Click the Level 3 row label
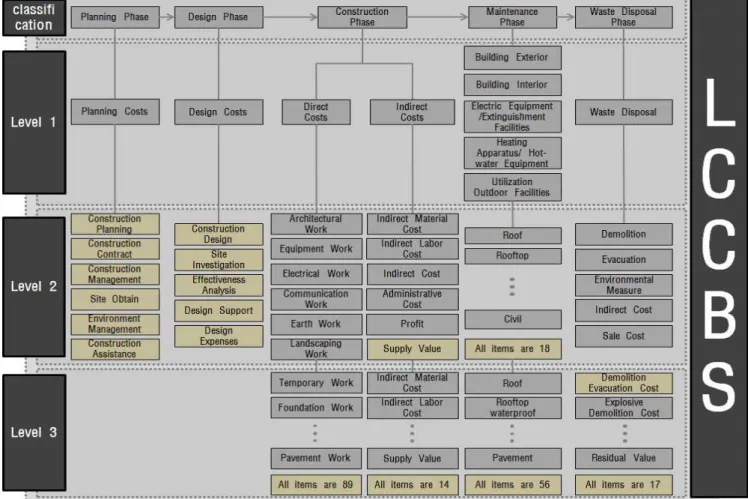Screen dimensions: 748x499 pos(34,433)
